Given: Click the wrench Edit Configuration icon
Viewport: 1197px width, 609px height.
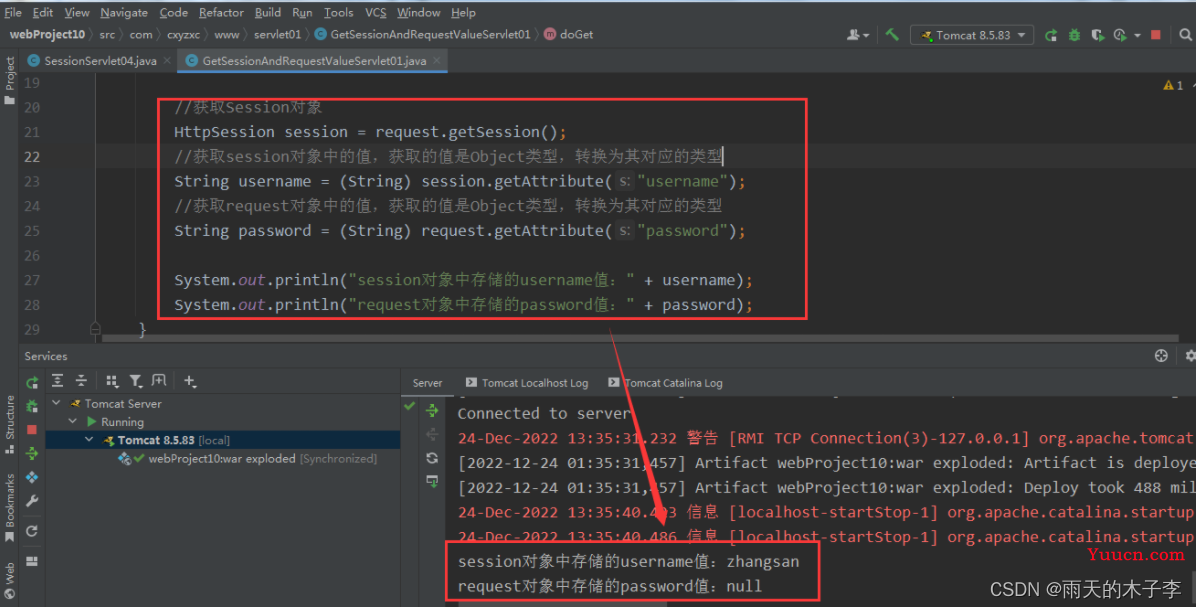Looking at the screenshot, I should point(32,501).
